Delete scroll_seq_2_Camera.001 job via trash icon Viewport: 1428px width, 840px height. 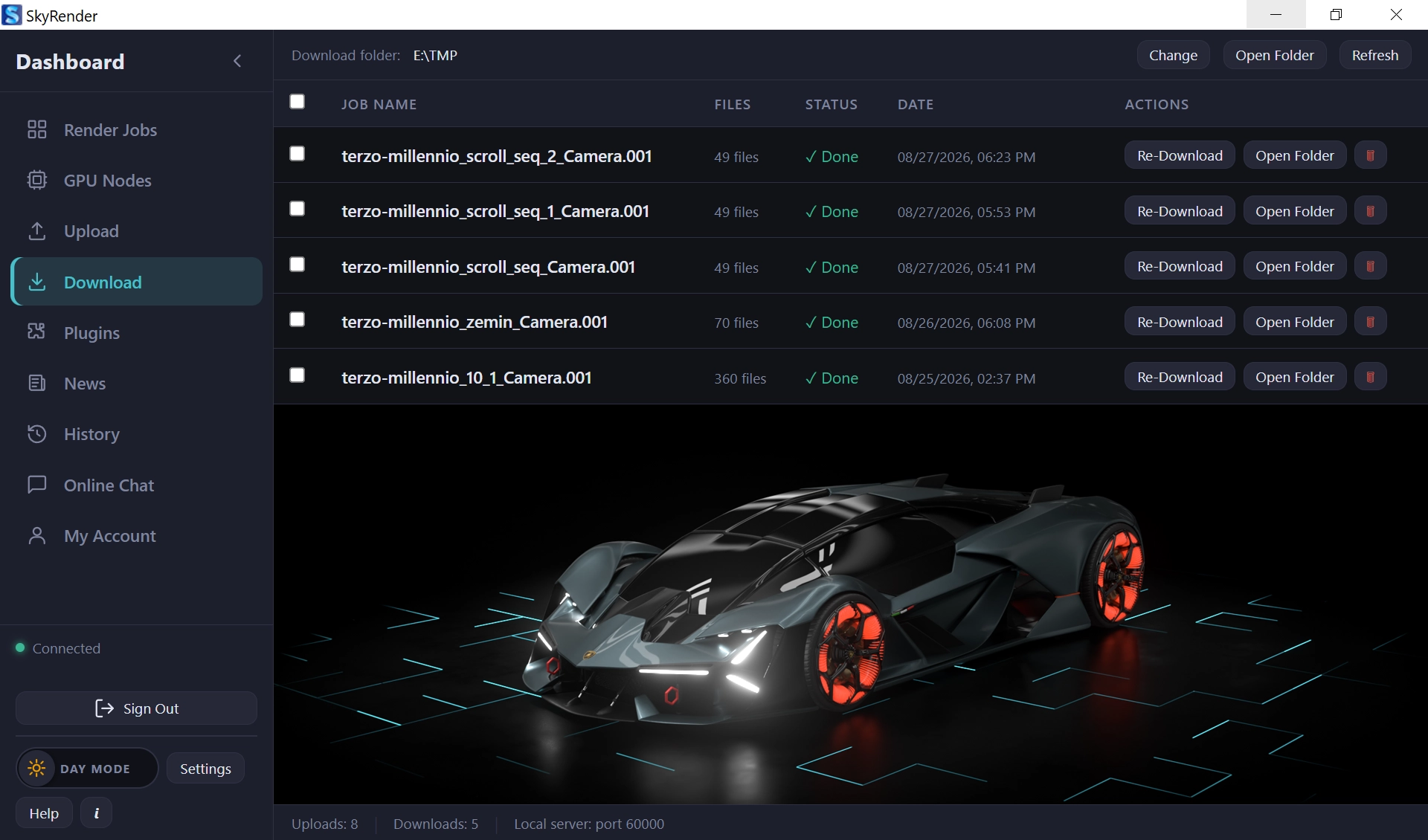tap(1370, 155)
